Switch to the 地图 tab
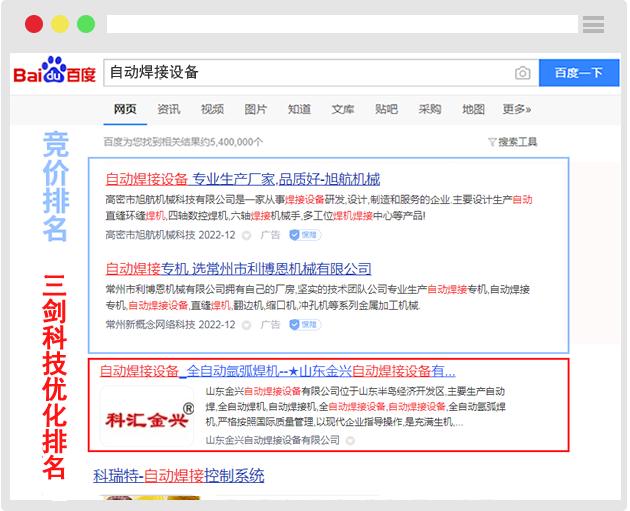This screenshot has width=630, height=511. point(473,109)
